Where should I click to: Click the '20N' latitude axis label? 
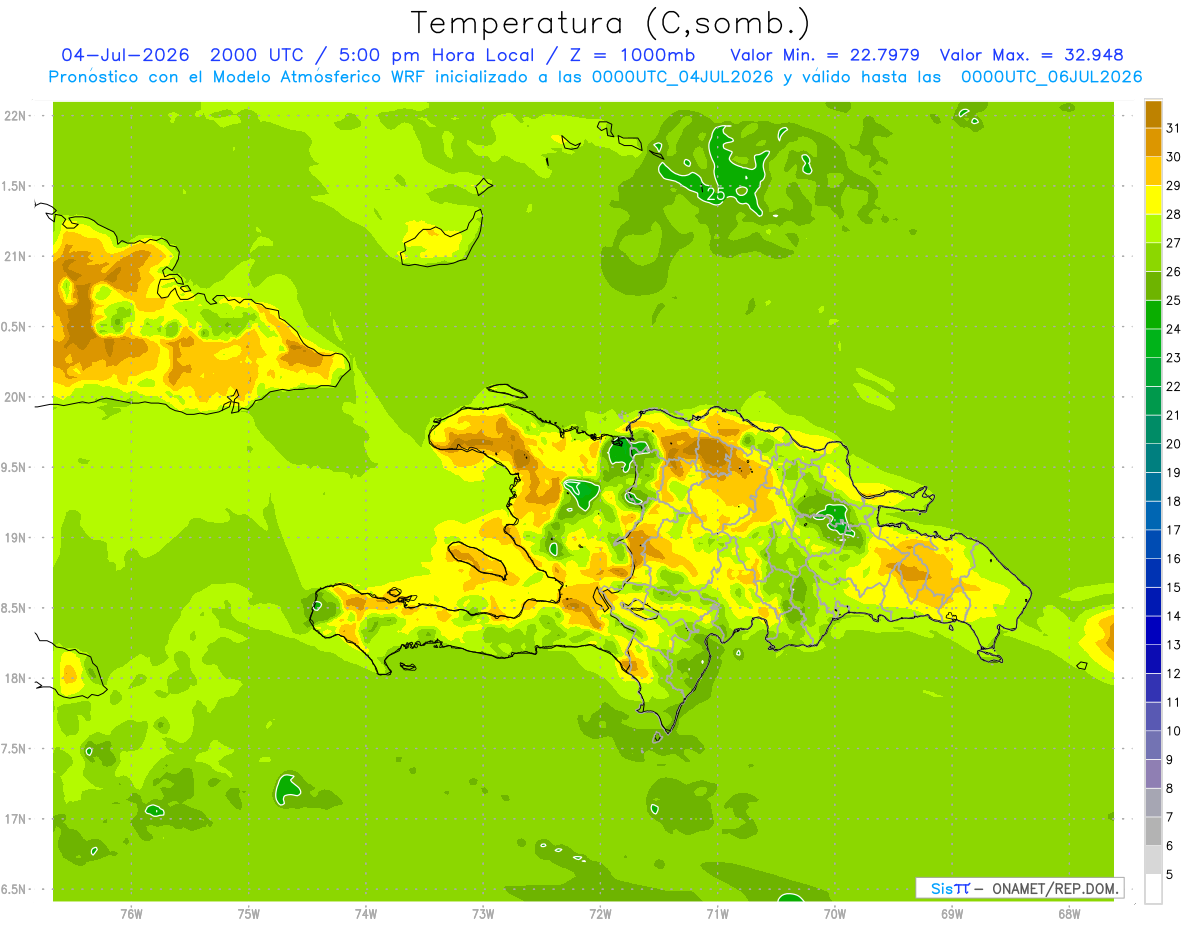pos(17,397)
